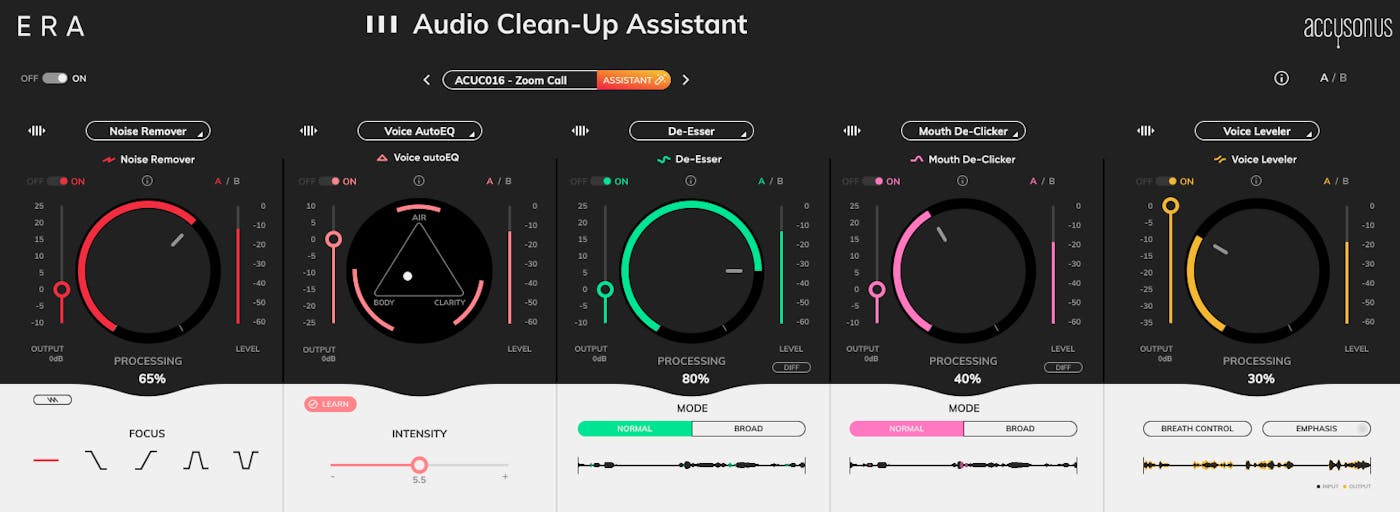
Task: Open Voice Leveler module dropdown
Action: pyautogui.click(x=1257, y=131)
